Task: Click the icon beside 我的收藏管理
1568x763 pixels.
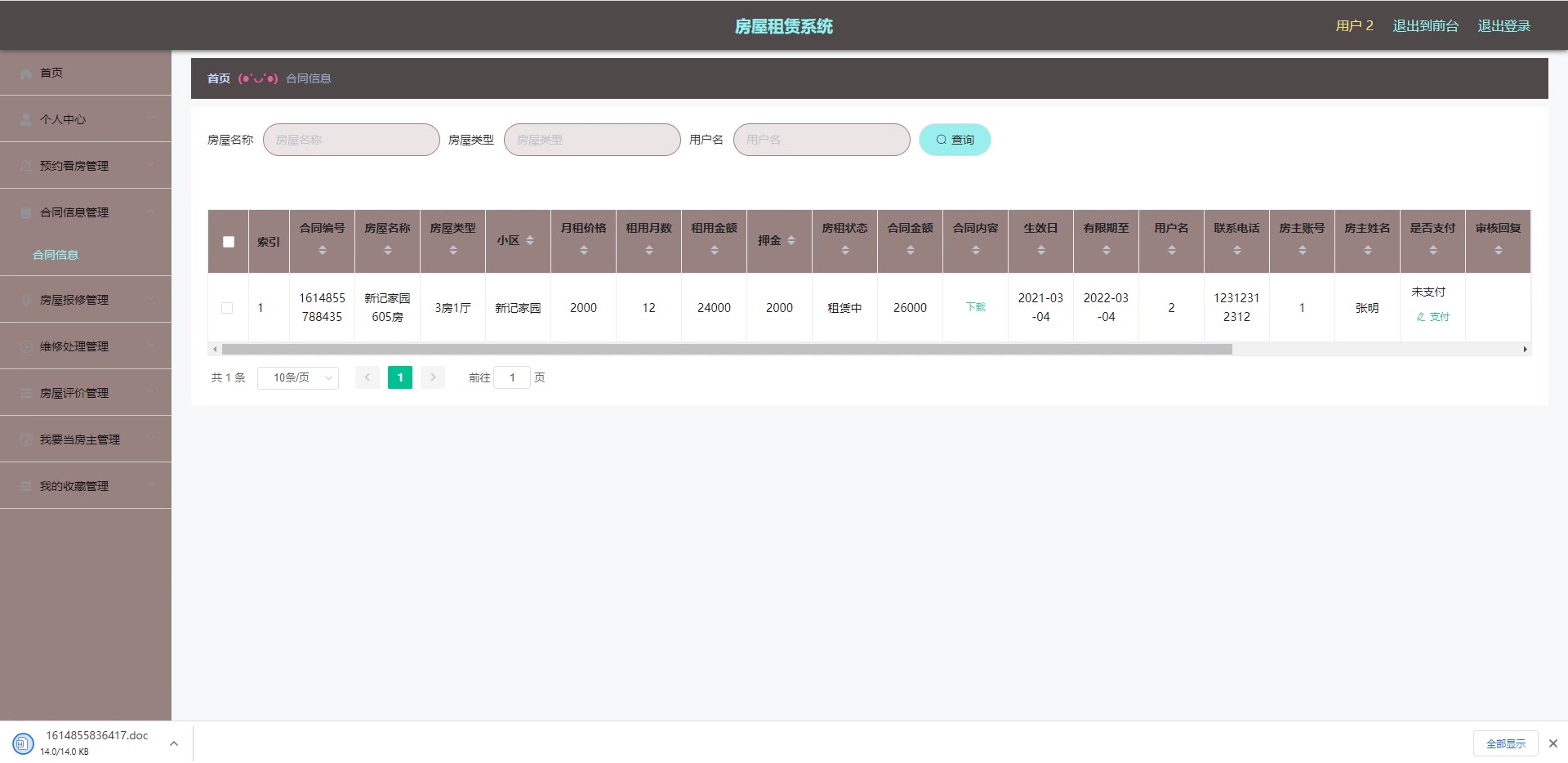Action: tap(26, 486)
